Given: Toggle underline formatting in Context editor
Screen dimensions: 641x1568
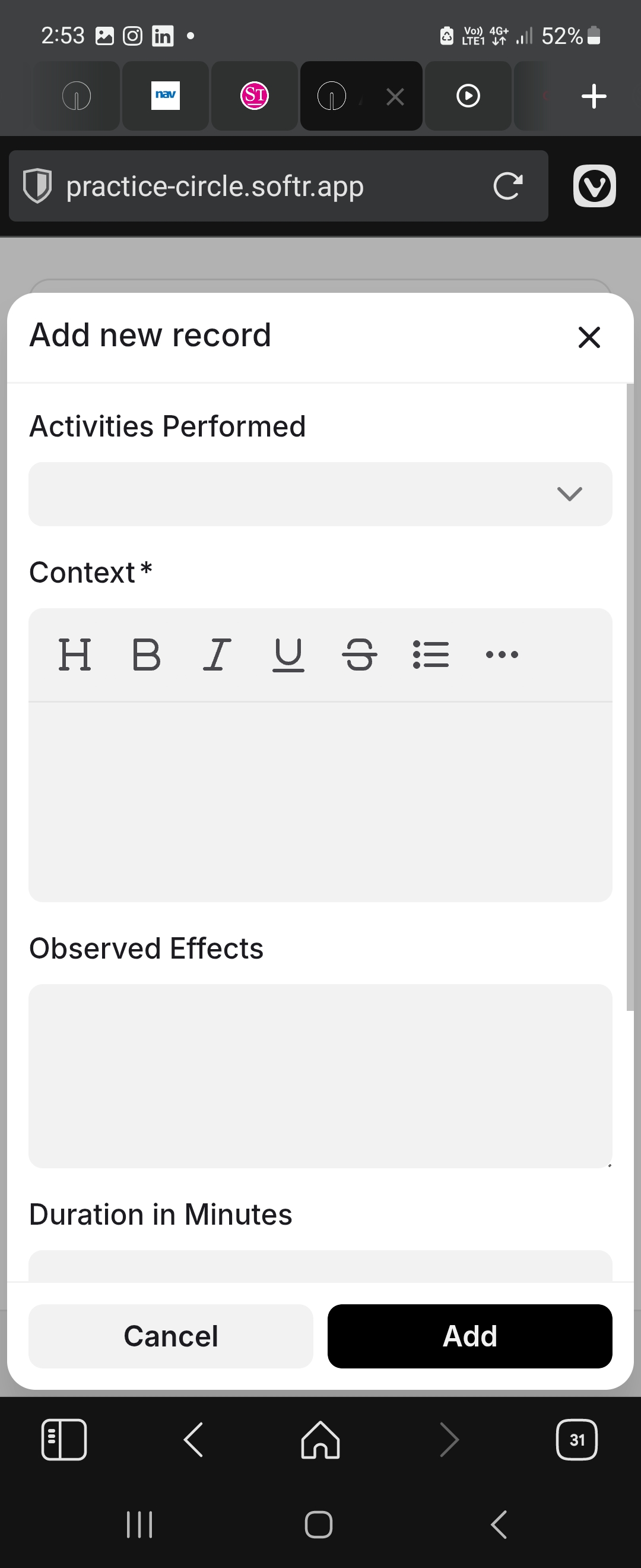Looking at the screenshot, I should 288,655.
